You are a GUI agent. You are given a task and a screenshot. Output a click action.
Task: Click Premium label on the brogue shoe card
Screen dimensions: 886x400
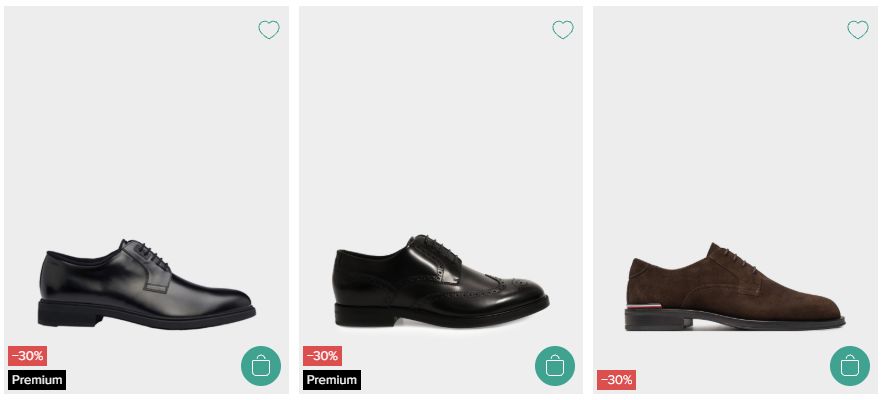[332, 380]
